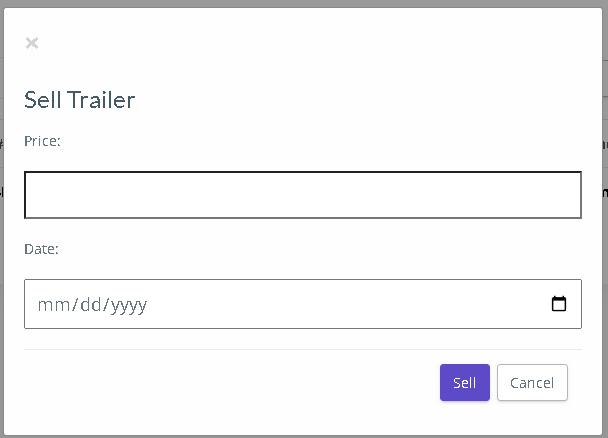Click the purple Sell button

coord(465,383)
